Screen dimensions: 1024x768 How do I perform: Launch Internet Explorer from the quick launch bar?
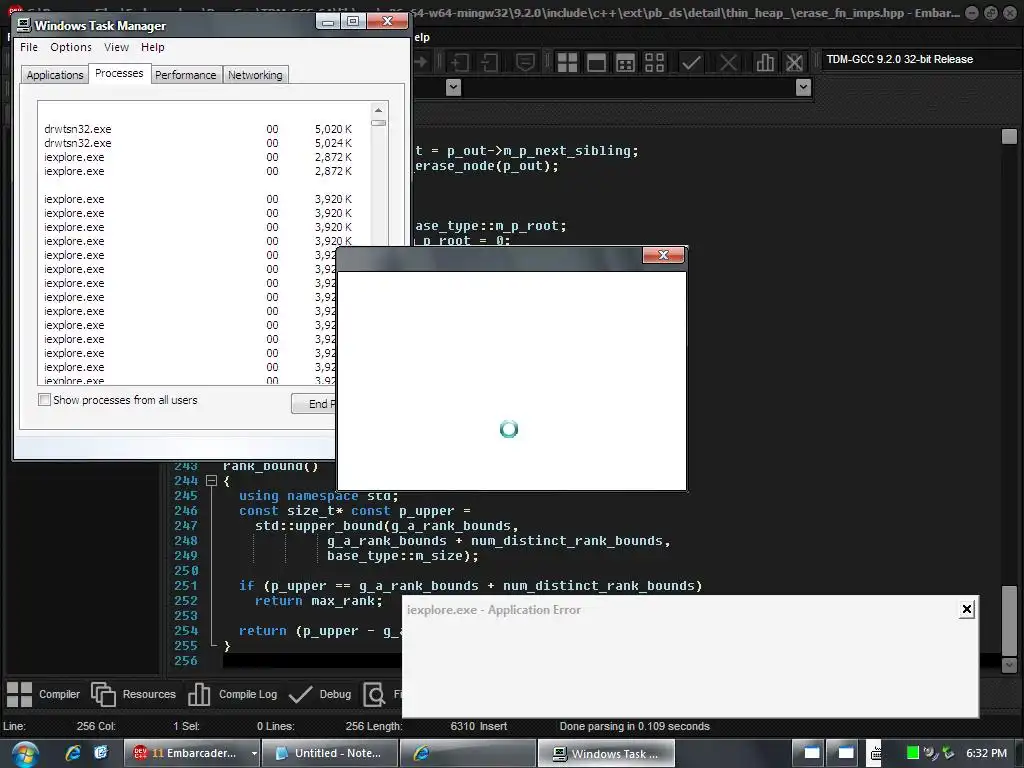(x=73, y=753)
